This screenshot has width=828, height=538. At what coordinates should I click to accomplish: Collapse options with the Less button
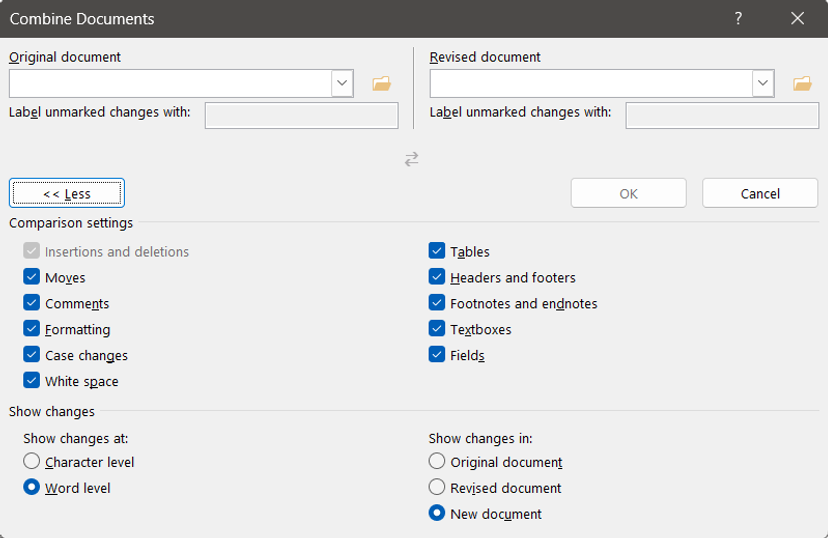pyautogui.click(x=67, y=194)
